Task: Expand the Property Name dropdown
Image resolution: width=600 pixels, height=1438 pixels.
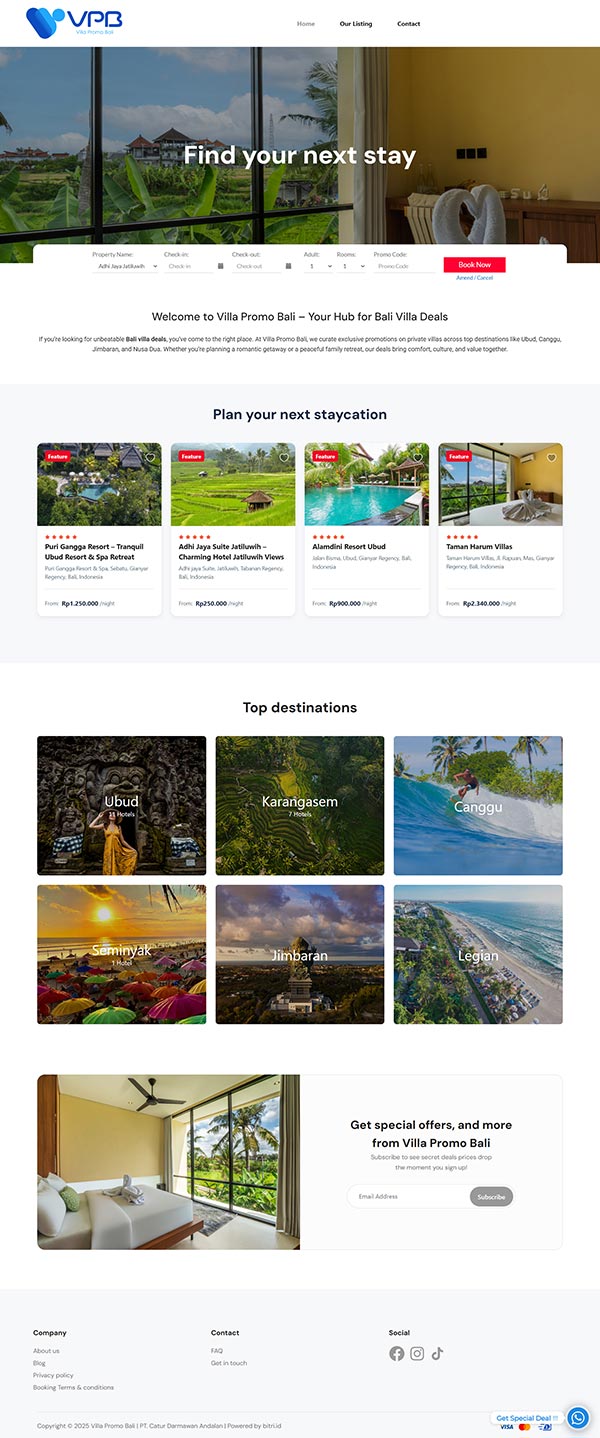Action: pos(126,266)
